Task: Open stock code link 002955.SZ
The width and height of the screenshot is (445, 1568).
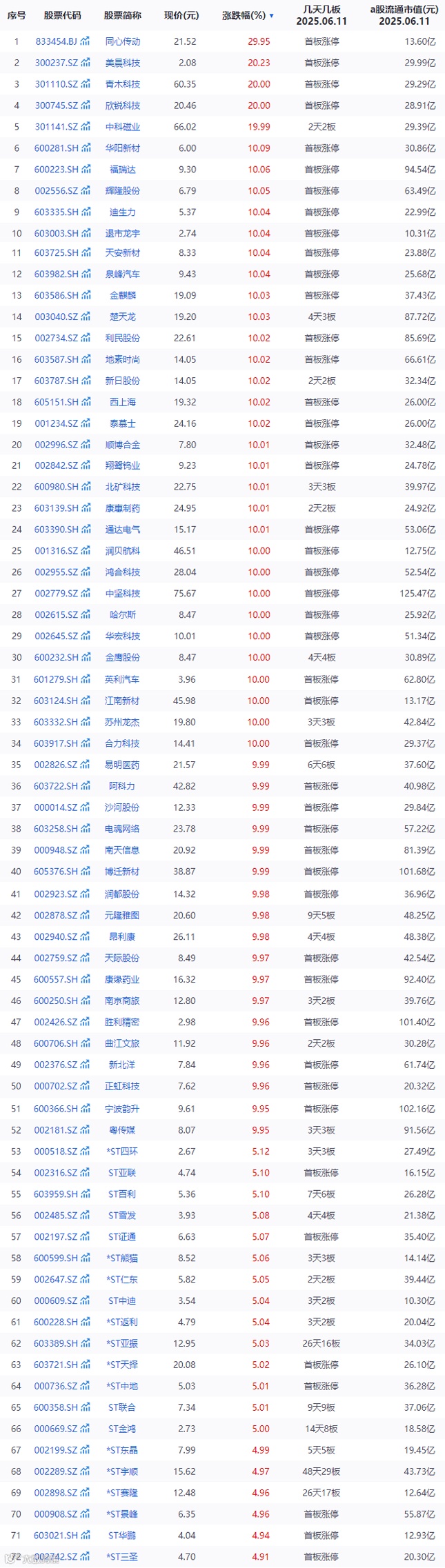Action: (x=57, y=572)
